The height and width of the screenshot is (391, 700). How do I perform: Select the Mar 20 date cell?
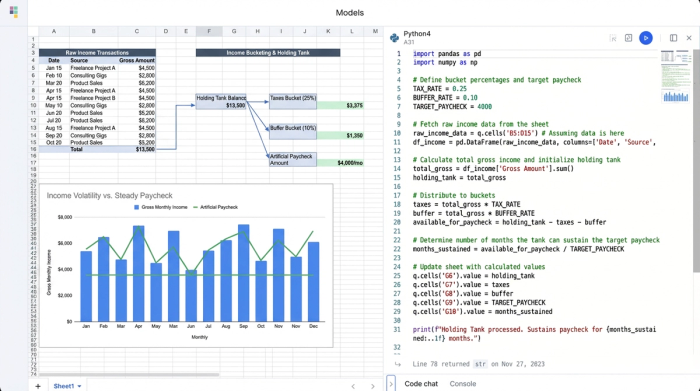pyautogui.click(x=54, y=83)
